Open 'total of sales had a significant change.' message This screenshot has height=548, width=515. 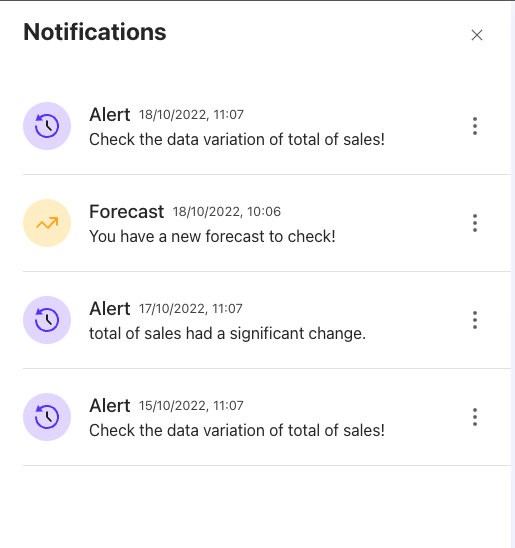click(227, 333)
